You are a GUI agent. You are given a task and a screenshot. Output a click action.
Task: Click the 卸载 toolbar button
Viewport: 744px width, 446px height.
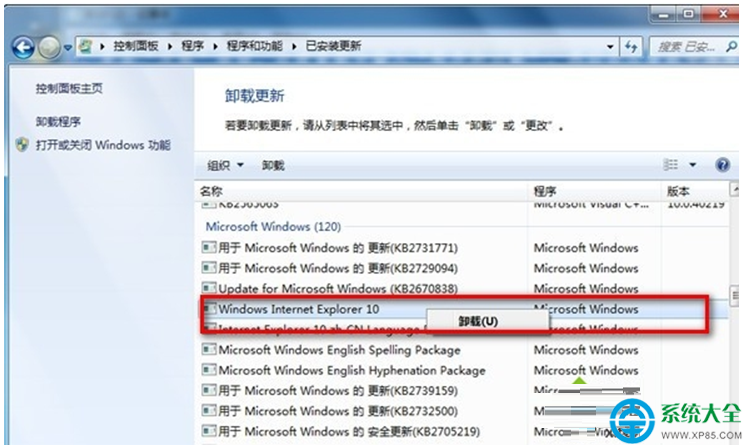(273, 165)
